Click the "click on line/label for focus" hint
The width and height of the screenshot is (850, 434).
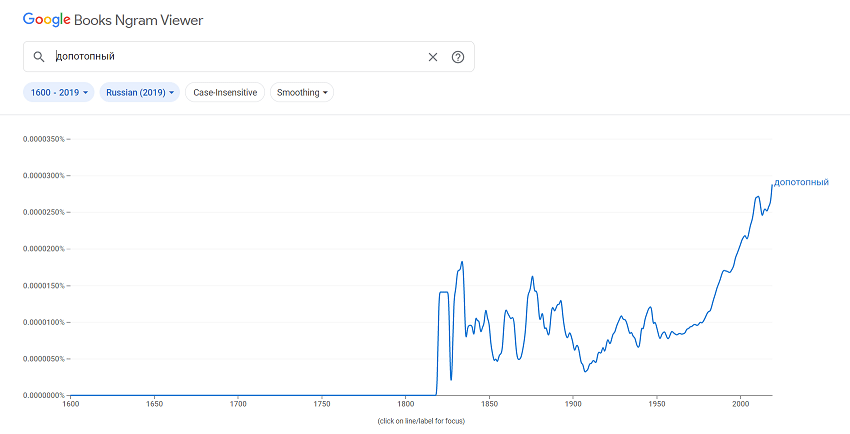(421, 421)
